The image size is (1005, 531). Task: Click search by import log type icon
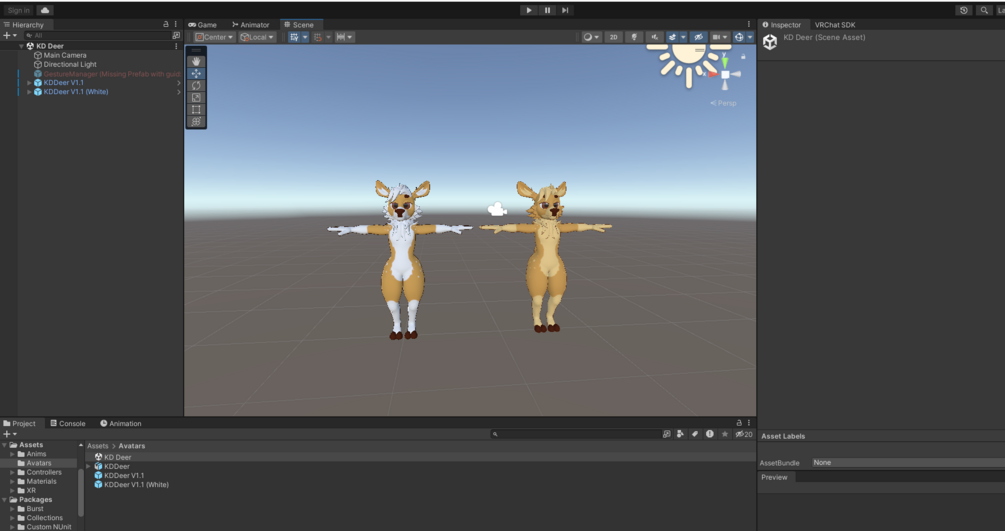click(710, 434)
